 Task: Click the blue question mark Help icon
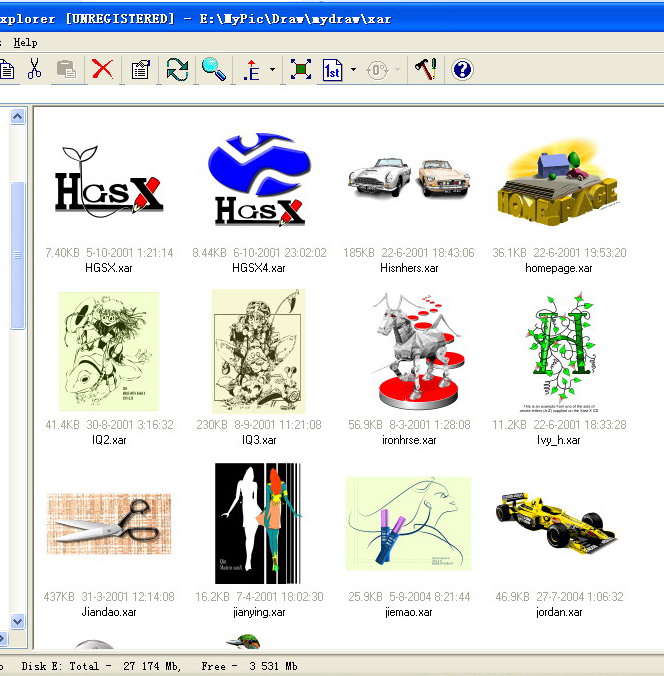click(462, 69)
